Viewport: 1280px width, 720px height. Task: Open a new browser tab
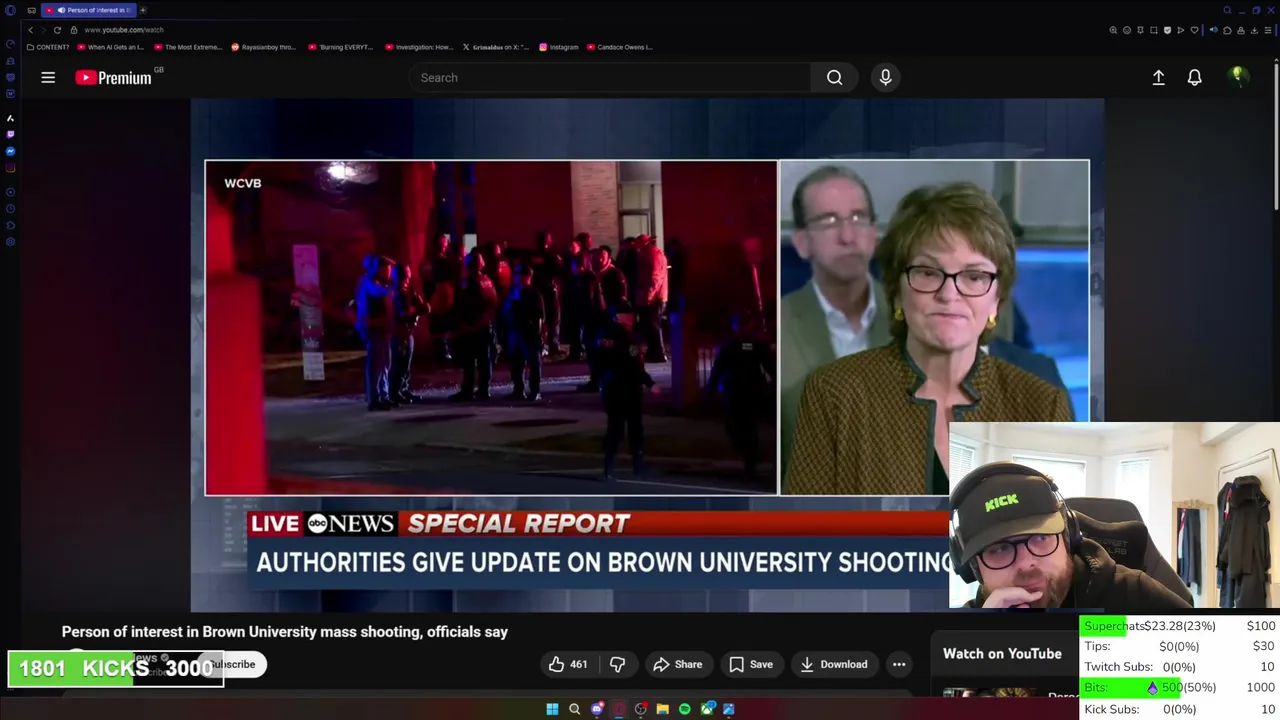click(143, 10)
